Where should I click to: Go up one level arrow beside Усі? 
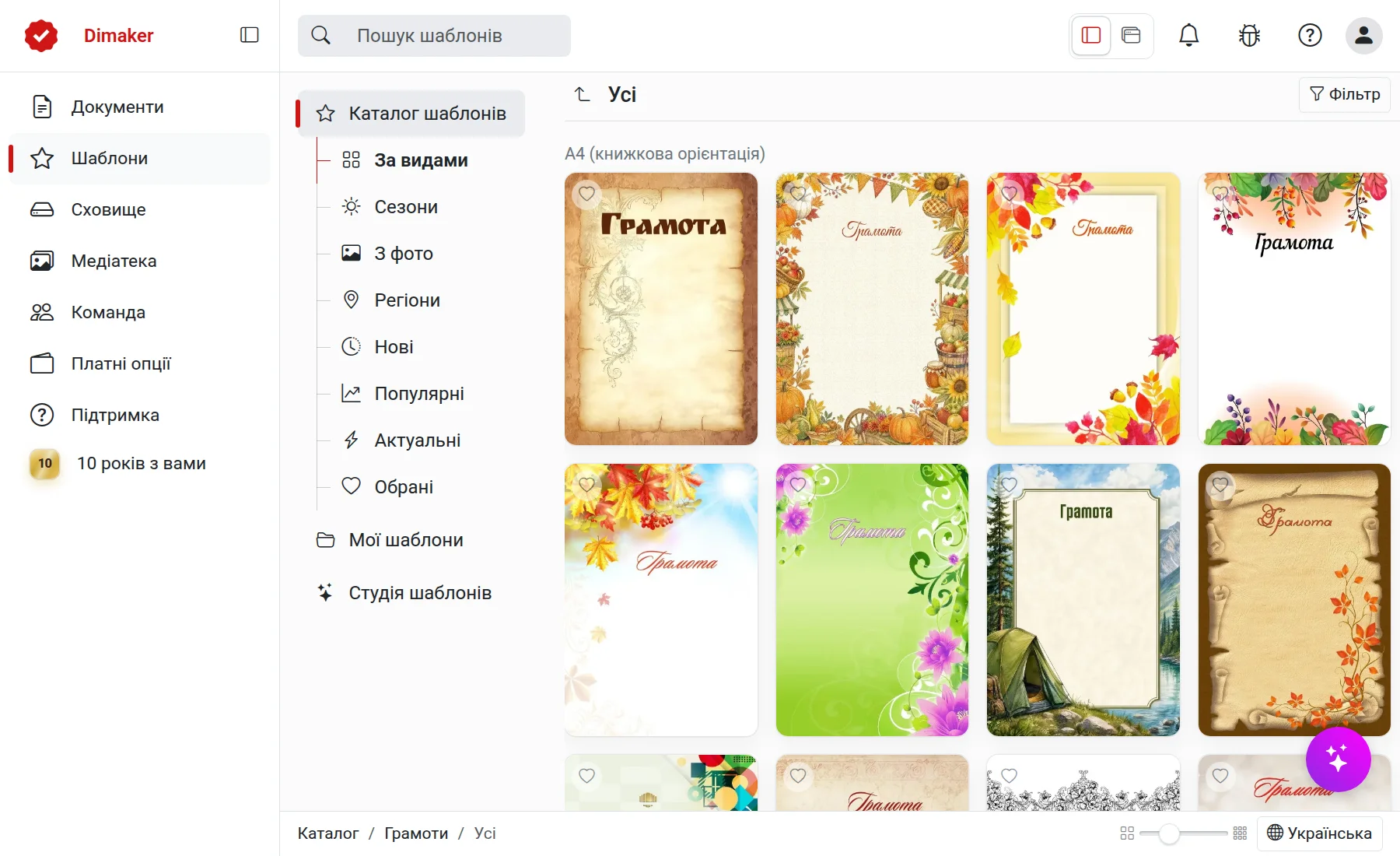(582, 94)
